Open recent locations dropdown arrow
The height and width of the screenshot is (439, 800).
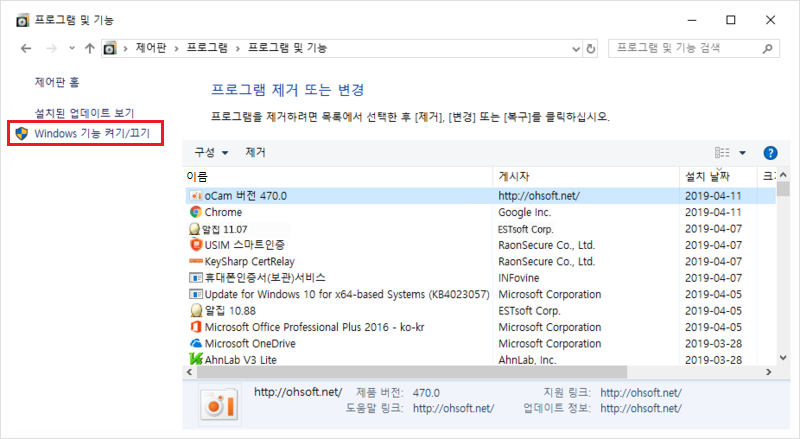point(72,48)
